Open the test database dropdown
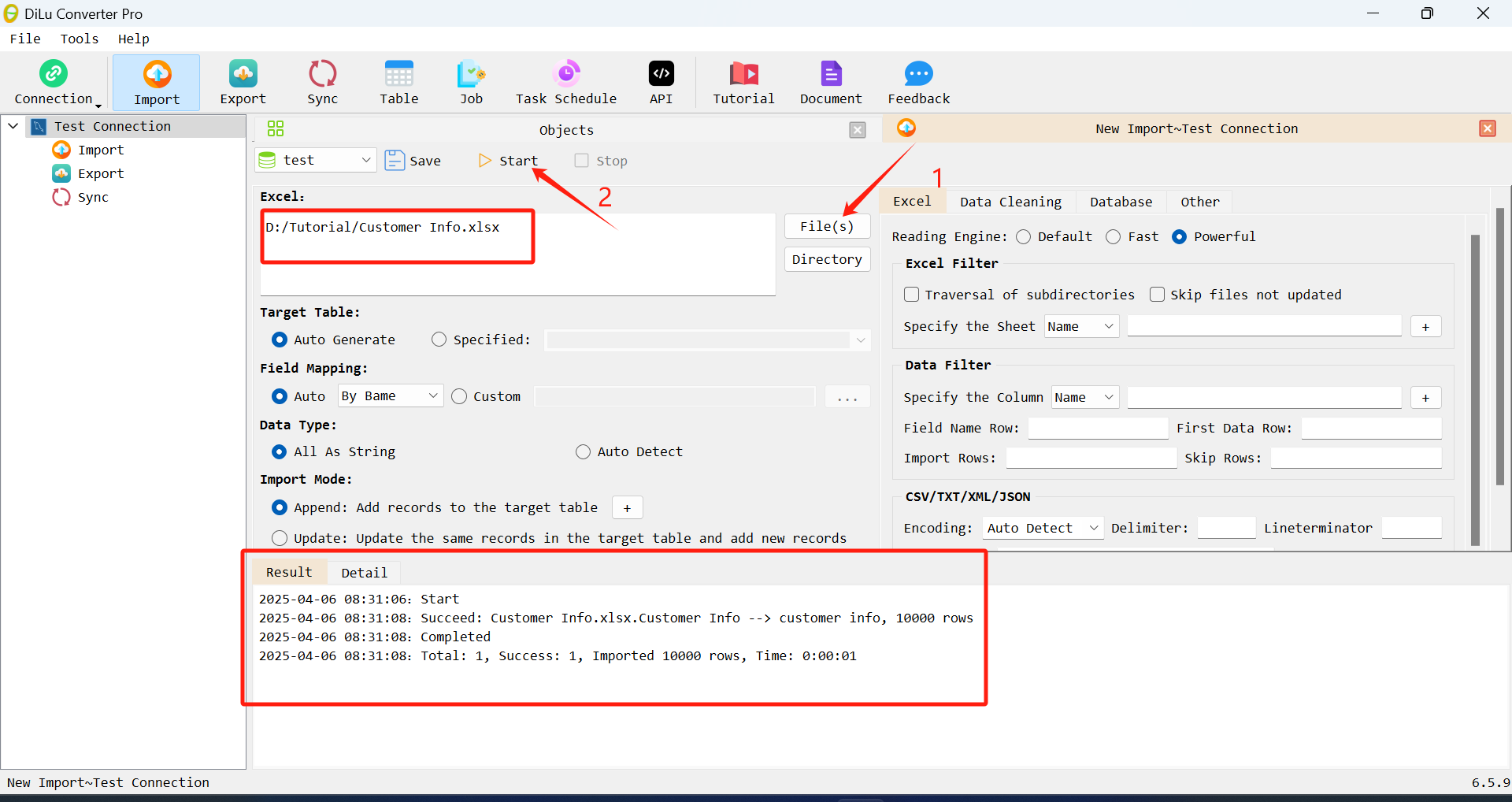 pos(366,160)
